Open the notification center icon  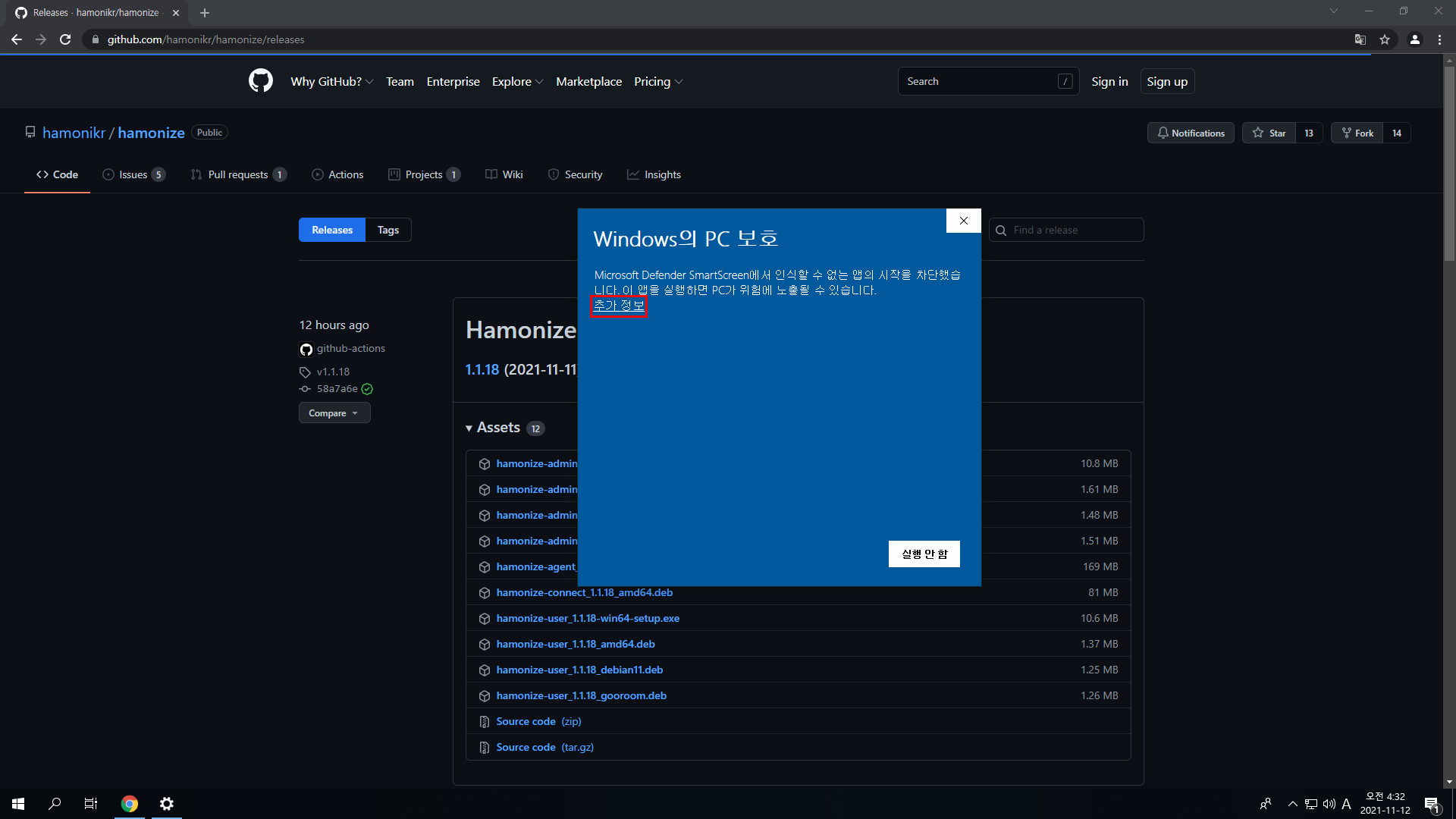(x=1432, y=804)
